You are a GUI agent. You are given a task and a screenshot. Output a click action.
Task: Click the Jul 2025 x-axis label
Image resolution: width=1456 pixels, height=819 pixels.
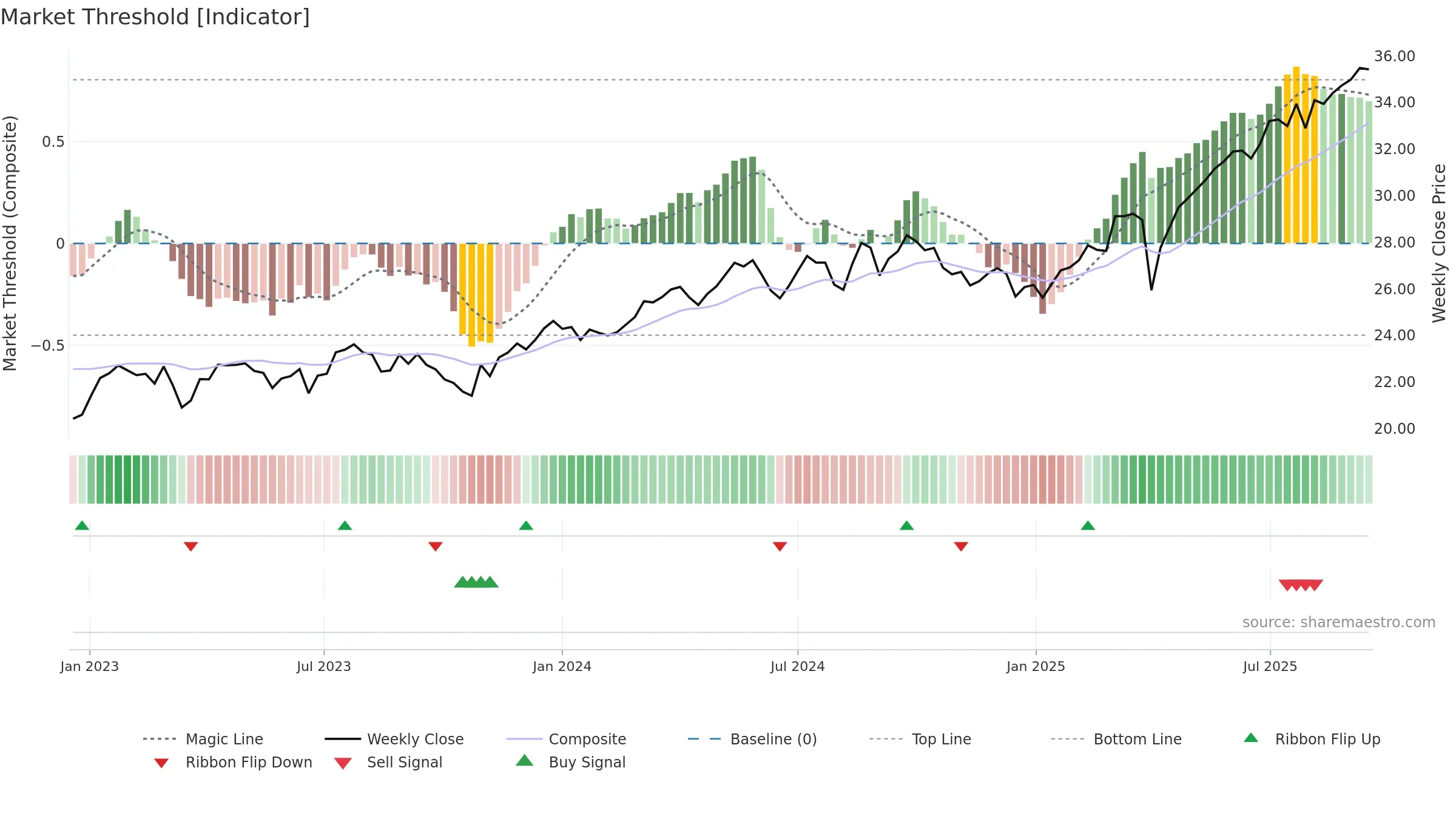tap(1270, 666)
